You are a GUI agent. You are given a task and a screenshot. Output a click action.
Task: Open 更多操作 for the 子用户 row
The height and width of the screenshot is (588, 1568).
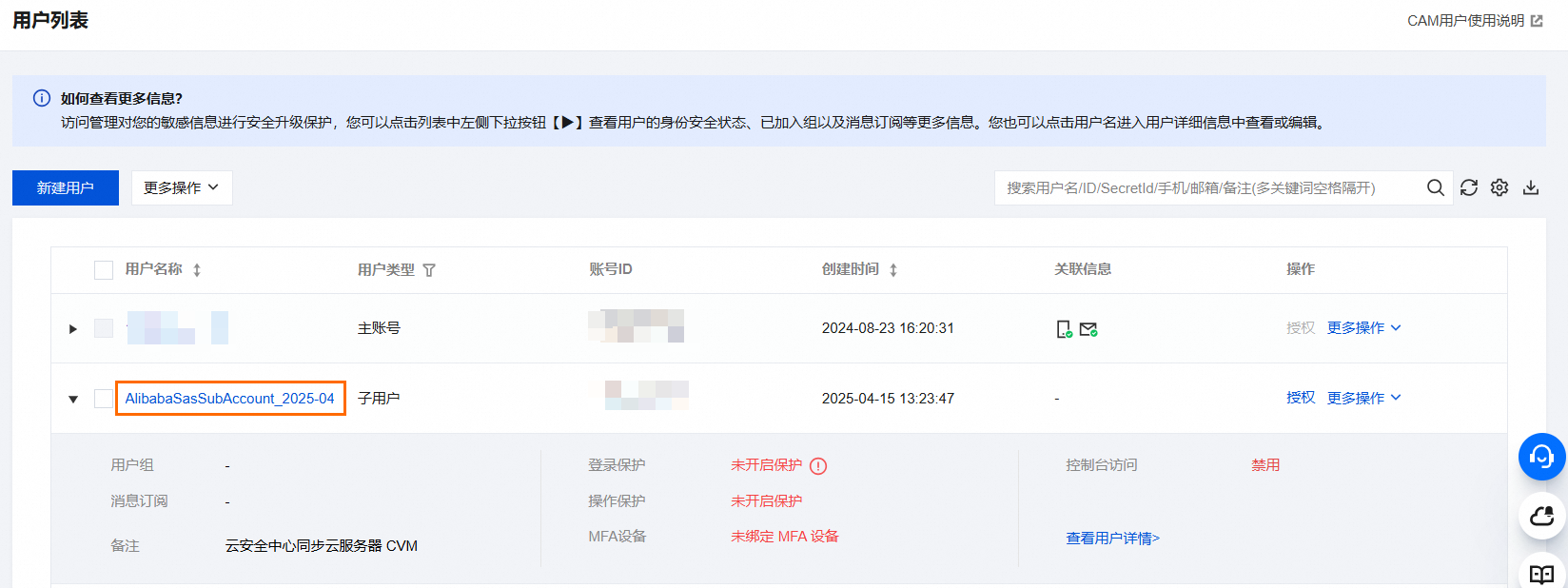coord(1364,398)
